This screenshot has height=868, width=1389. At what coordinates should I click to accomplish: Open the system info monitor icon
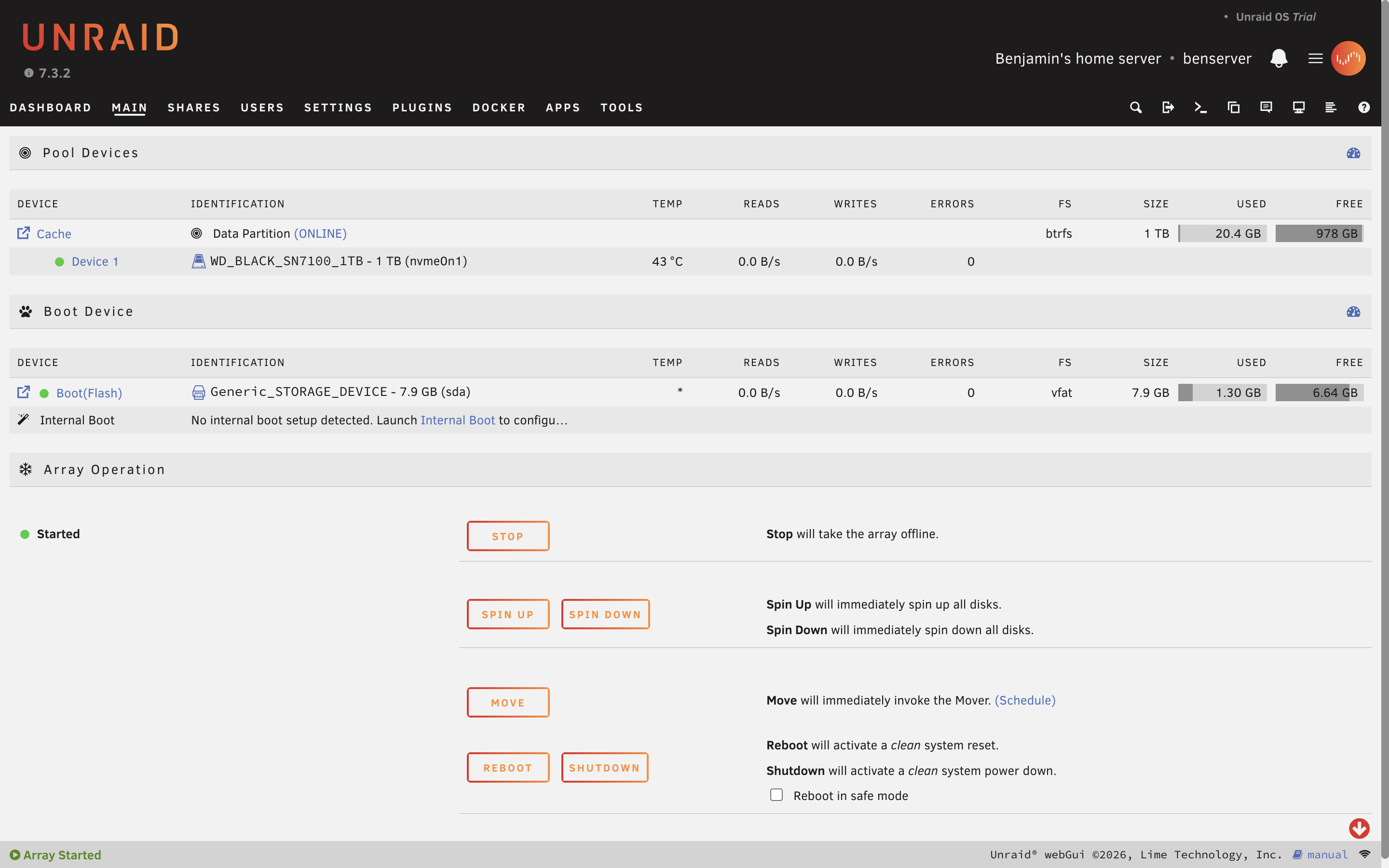[x=1299, y=108]
